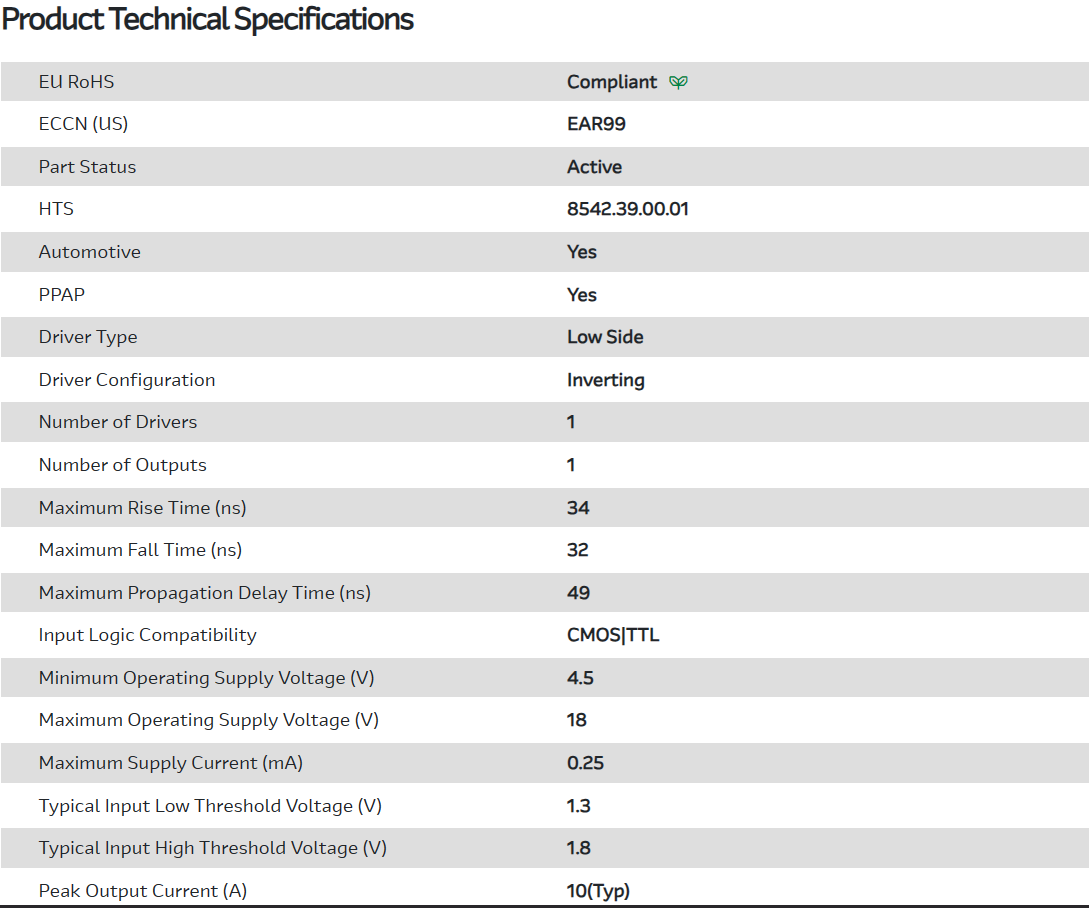Click the Part Status label
The width and height of the screenshot is (1089, 908).
87,167
